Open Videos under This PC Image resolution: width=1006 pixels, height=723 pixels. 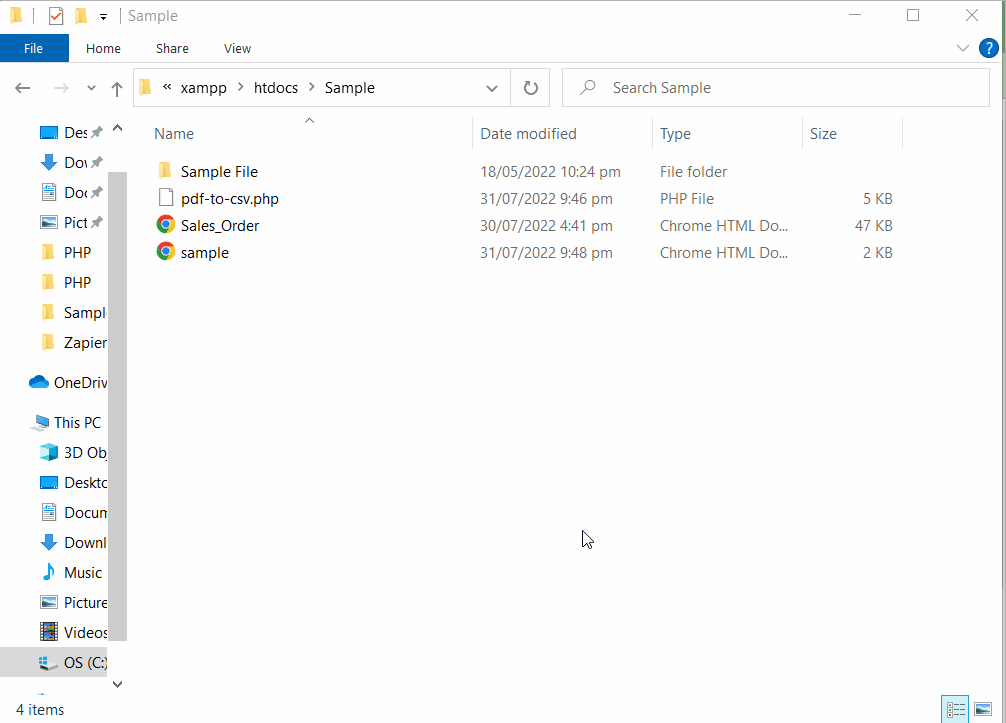pyautogui.click(x=73, y=633)
